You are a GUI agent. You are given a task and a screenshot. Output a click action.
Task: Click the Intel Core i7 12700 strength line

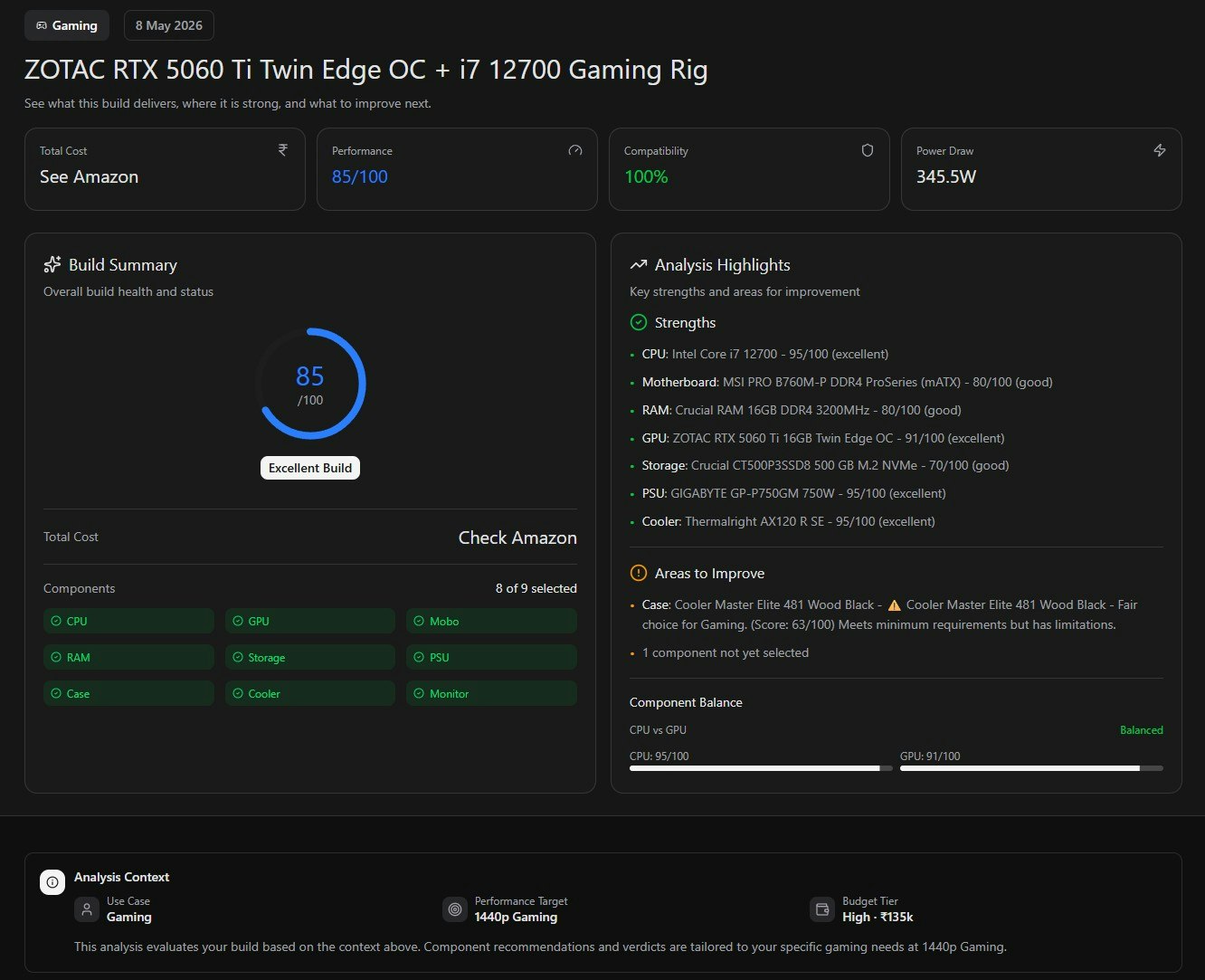(765, 354)
